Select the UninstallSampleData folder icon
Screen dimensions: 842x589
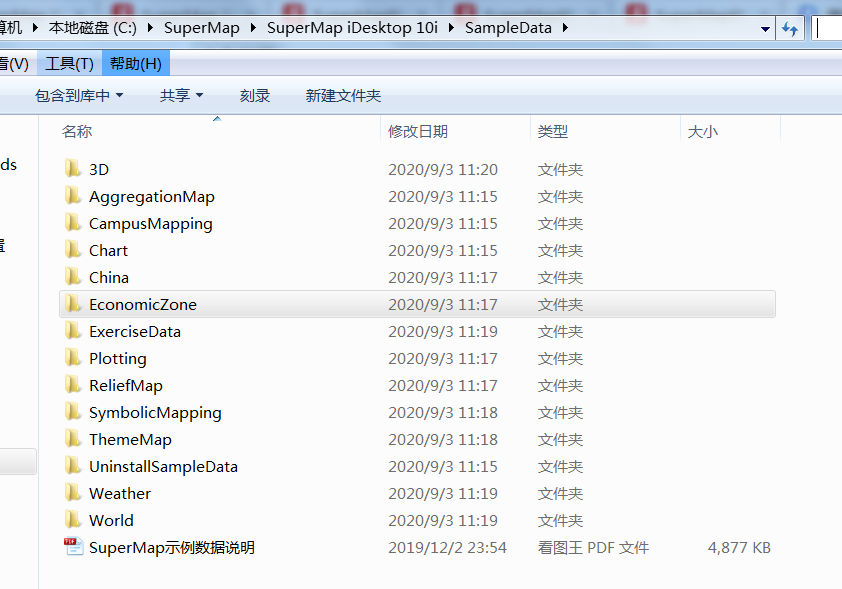pos(72,466)
